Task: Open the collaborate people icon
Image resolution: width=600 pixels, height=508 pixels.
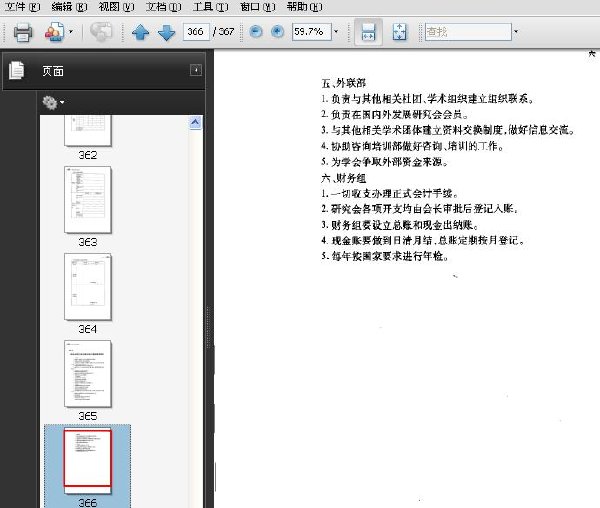Action: coord(54,32)
